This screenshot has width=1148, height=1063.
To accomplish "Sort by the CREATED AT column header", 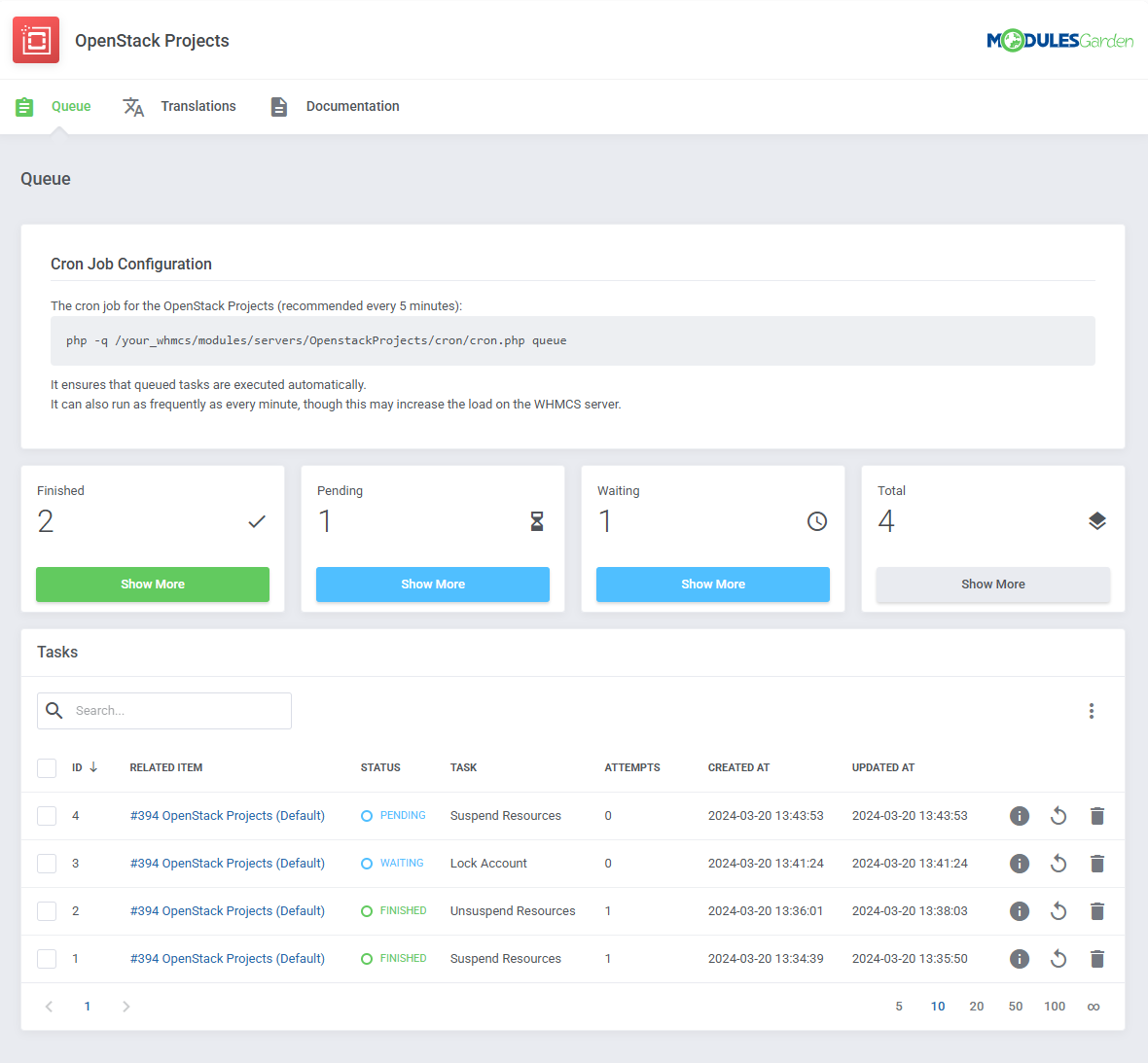I will pyautogui.click(x=738, y=767).
